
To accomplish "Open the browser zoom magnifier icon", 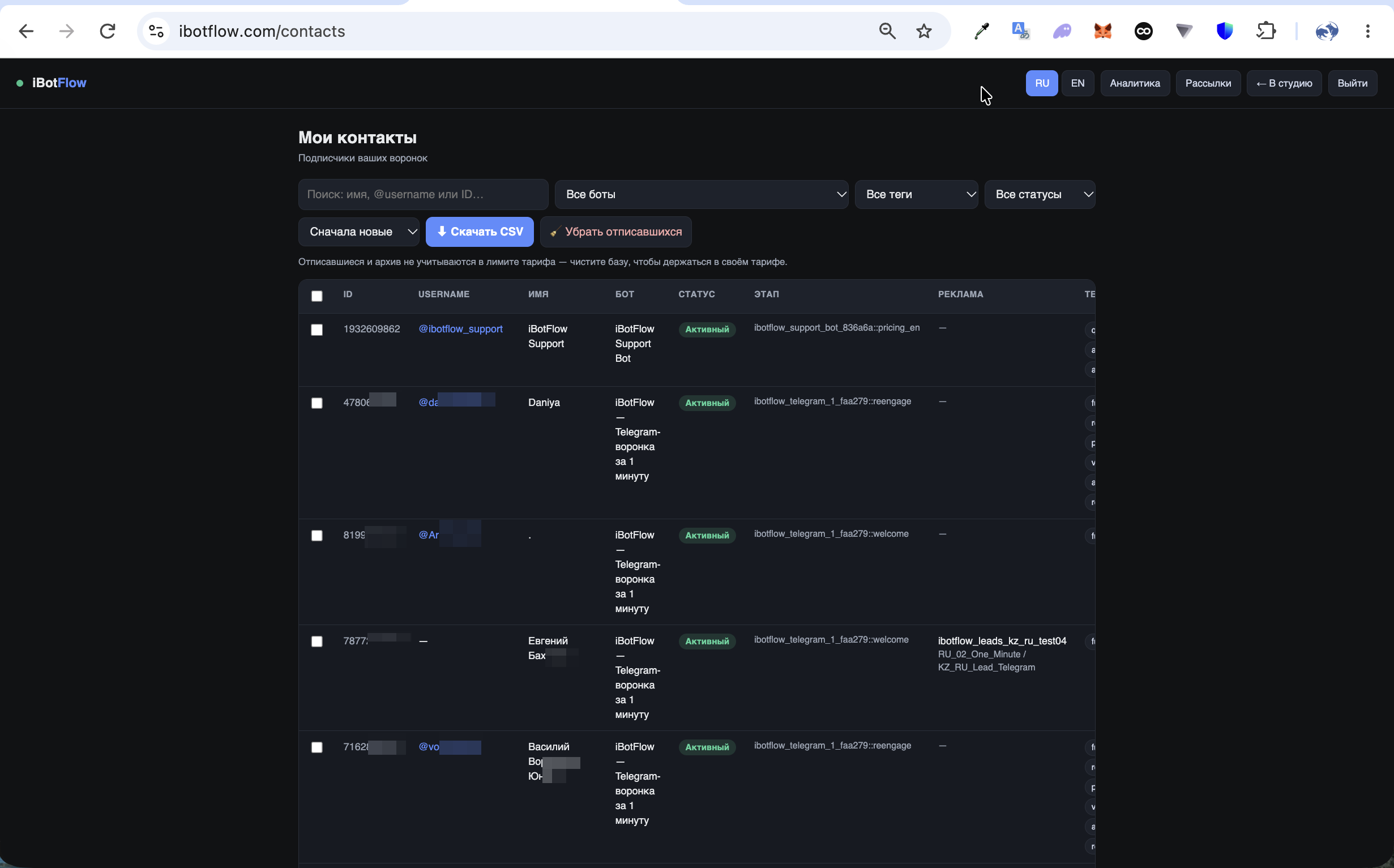I will click(887, 31).
